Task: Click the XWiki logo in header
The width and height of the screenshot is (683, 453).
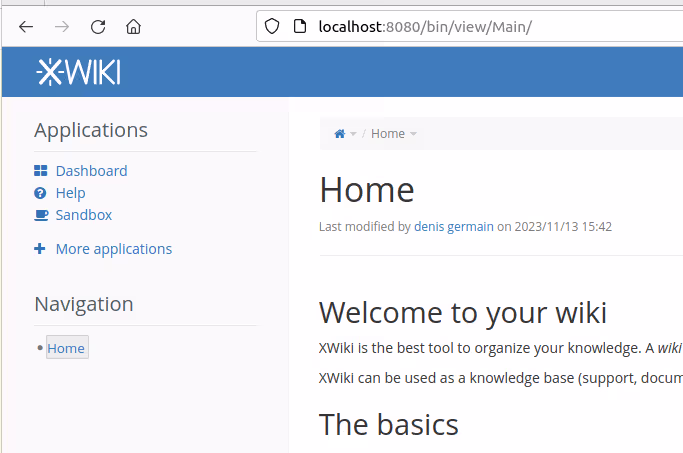Action: tap(78, 72)
